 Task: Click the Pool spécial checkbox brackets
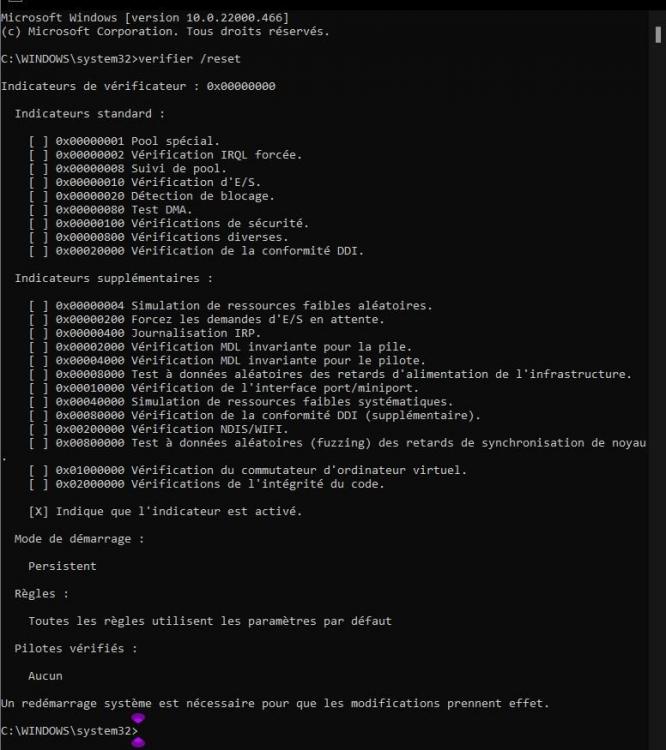click(38, 141)
